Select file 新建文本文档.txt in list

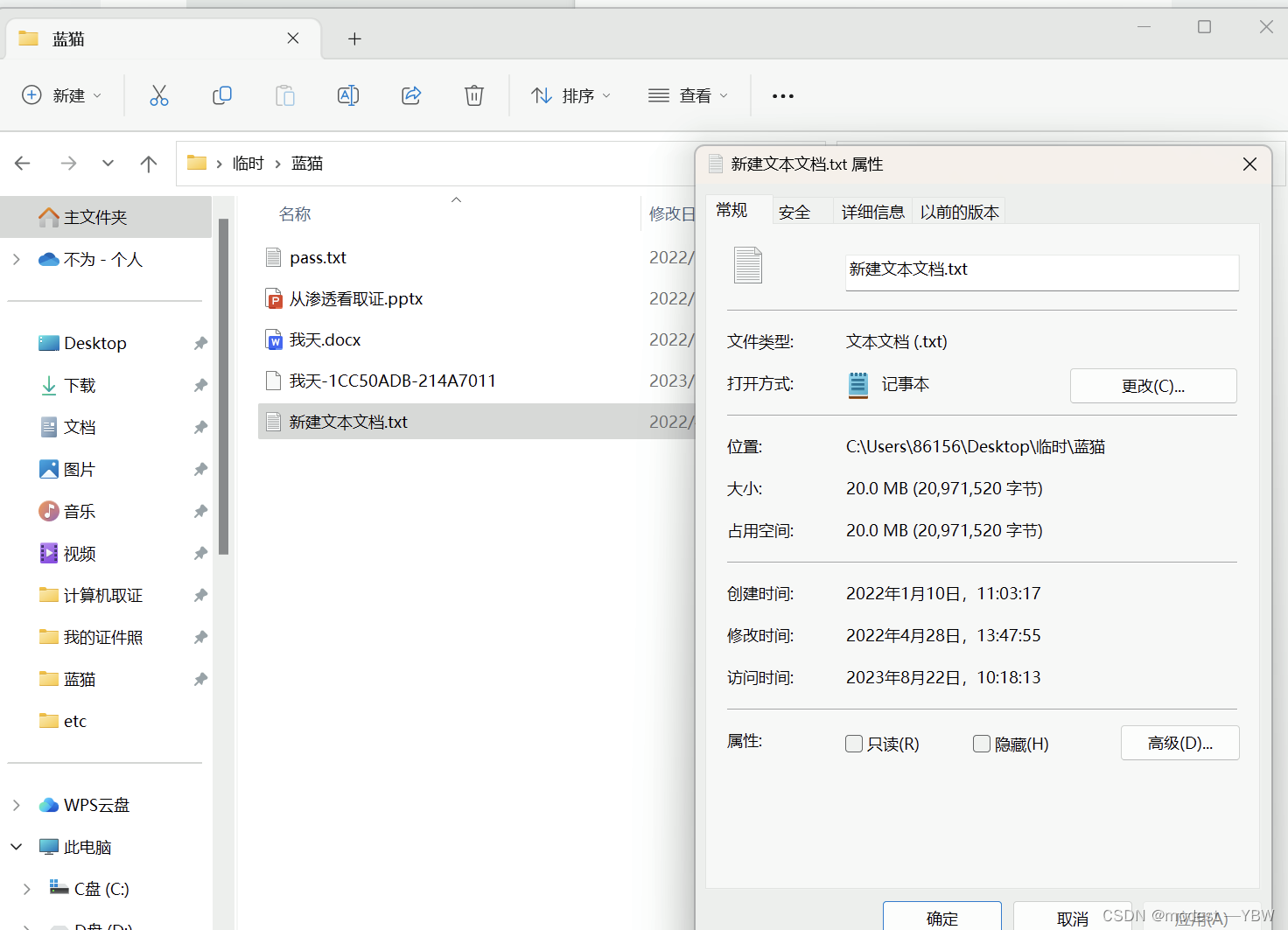click(477, 422)
